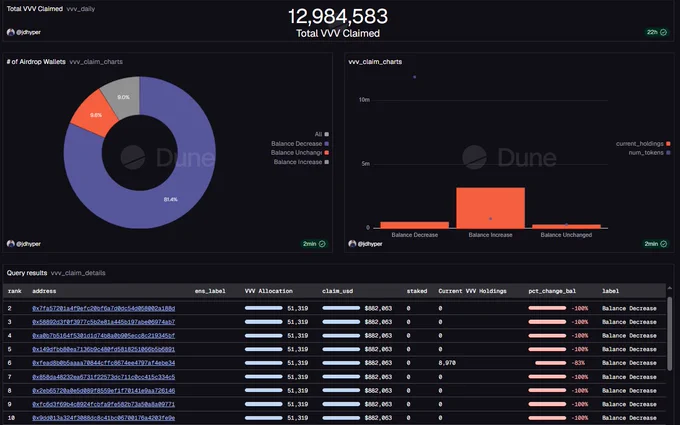The width and height of the screenshot is (680, 425).
Task: Sort by the rank column header
Action: pos(15,291)
